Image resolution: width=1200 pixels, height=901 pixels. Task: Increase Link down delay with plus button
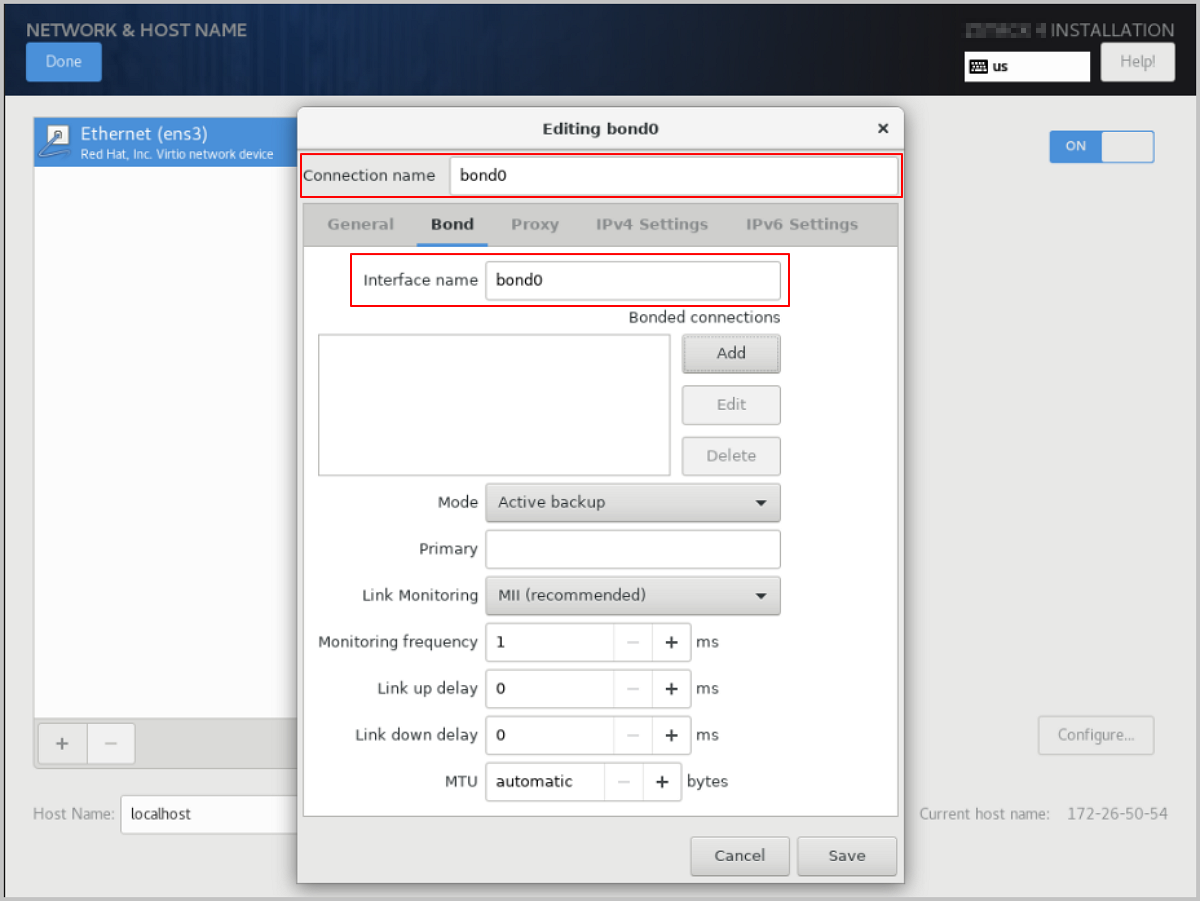coord(671,735)
